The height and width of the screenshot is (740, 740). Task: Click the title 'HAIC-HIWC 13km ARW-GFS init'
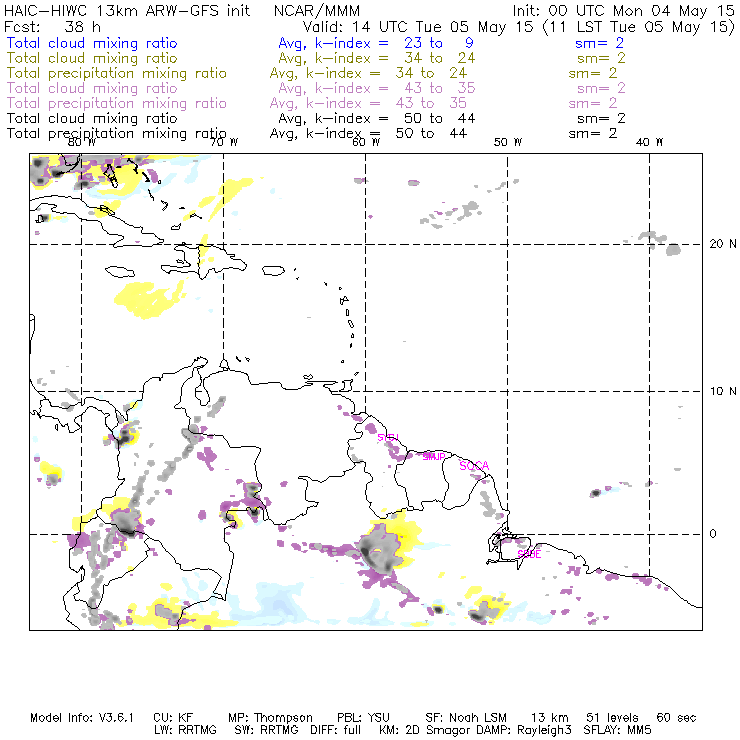[x=126, y=11]
